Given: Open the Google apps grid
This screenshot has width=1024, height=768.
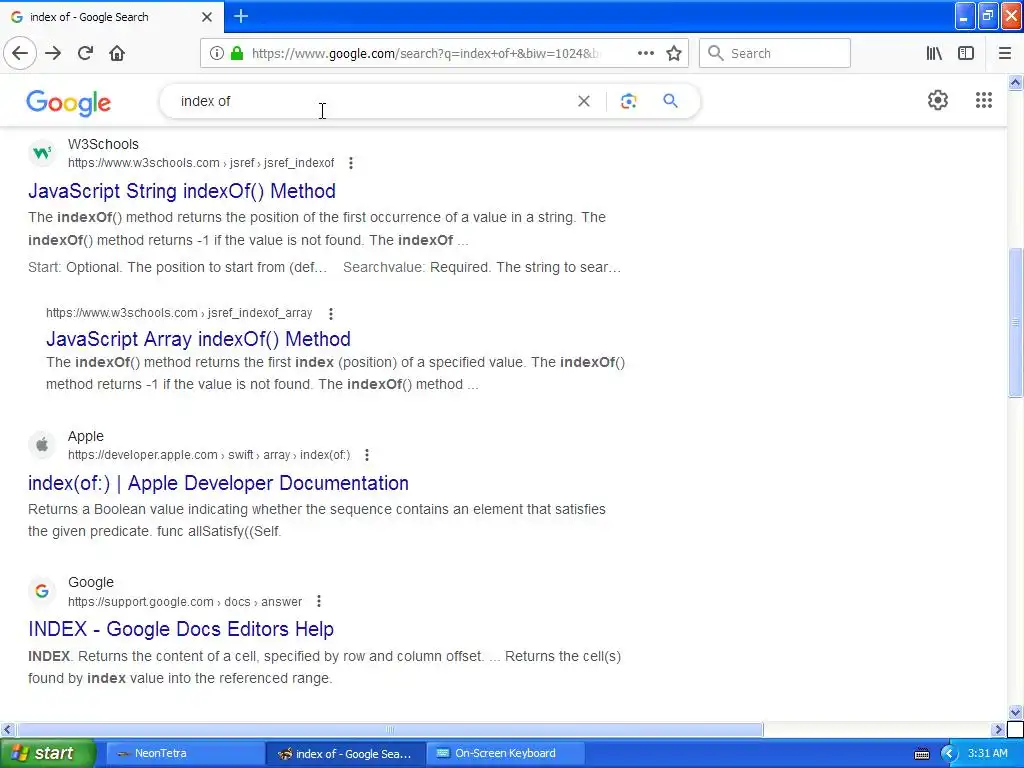Looking at the screenshot, I should pos(984,100).
